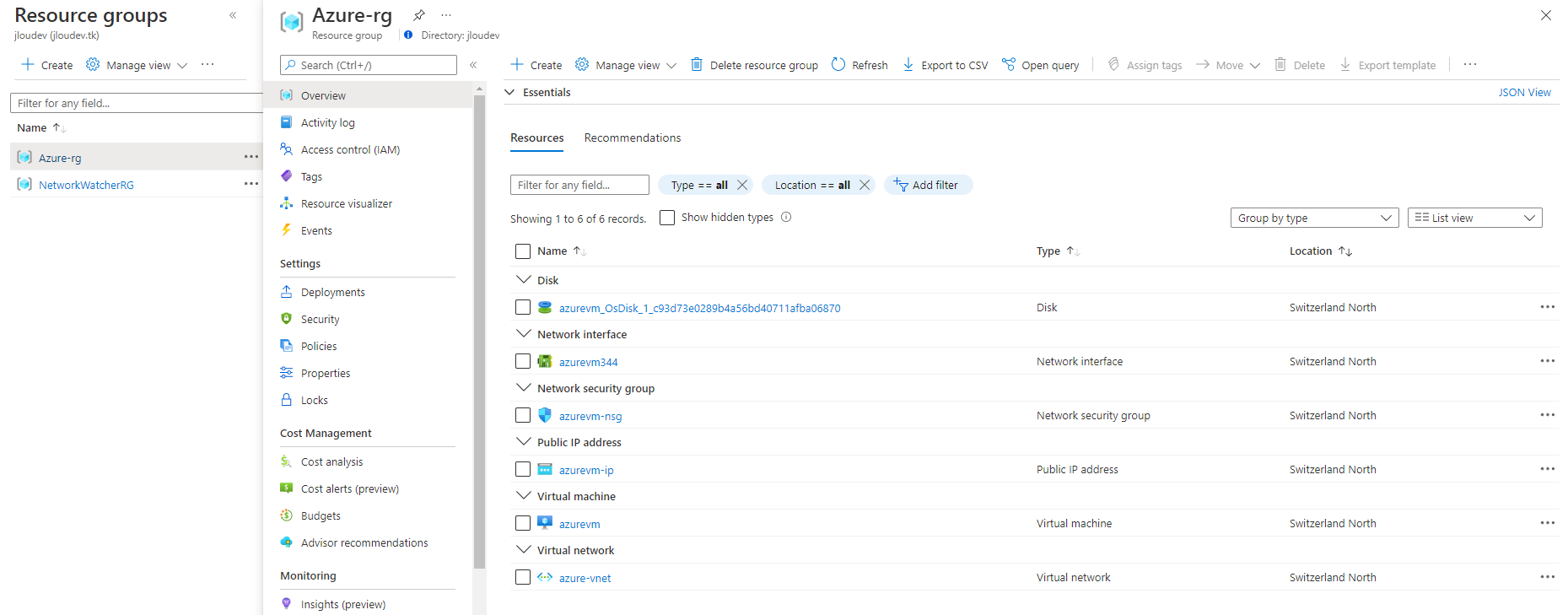Open the Activity log menu item
This screenshot has height=615, width=1568.
328,122
